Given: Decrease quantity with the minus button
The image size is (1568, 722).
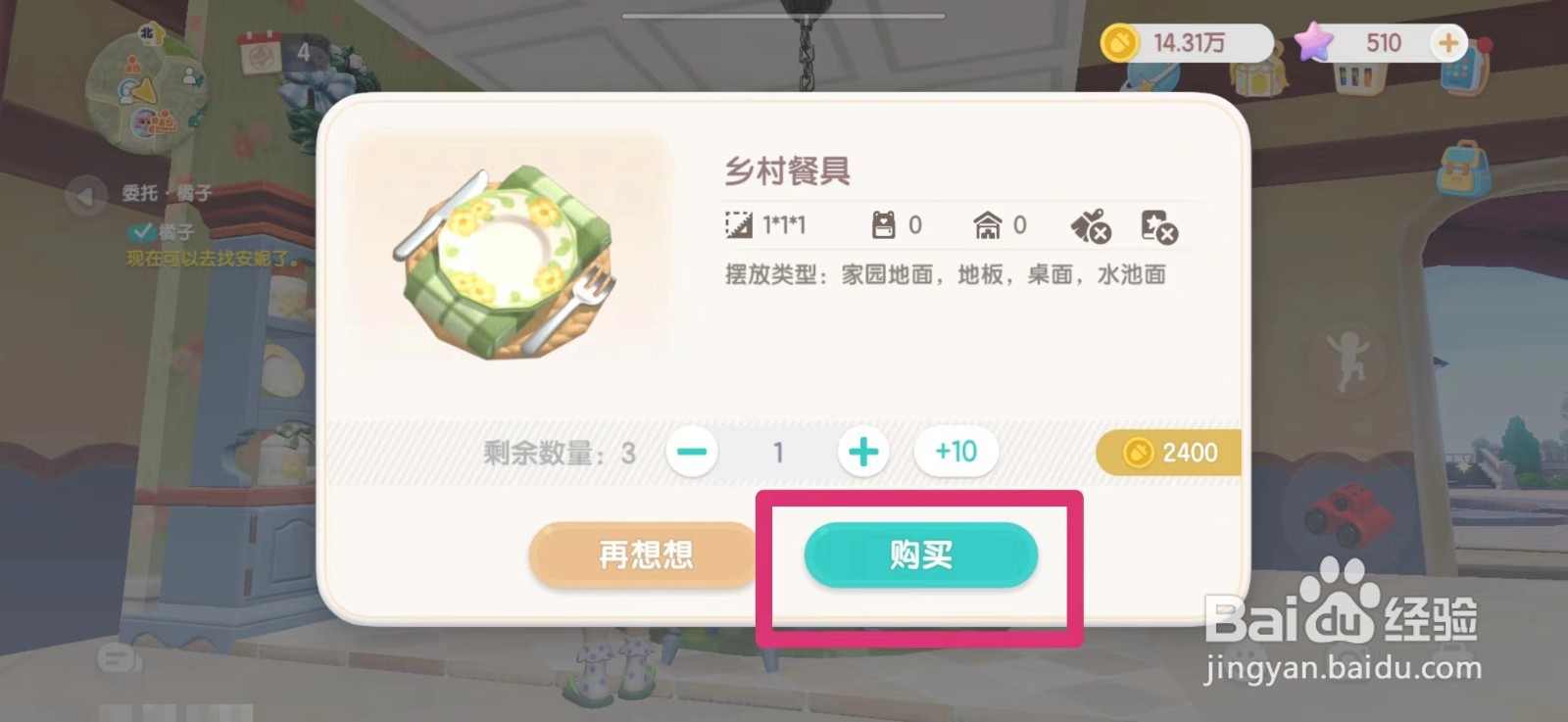Looking at the screenshot, I should coord(692,452).
